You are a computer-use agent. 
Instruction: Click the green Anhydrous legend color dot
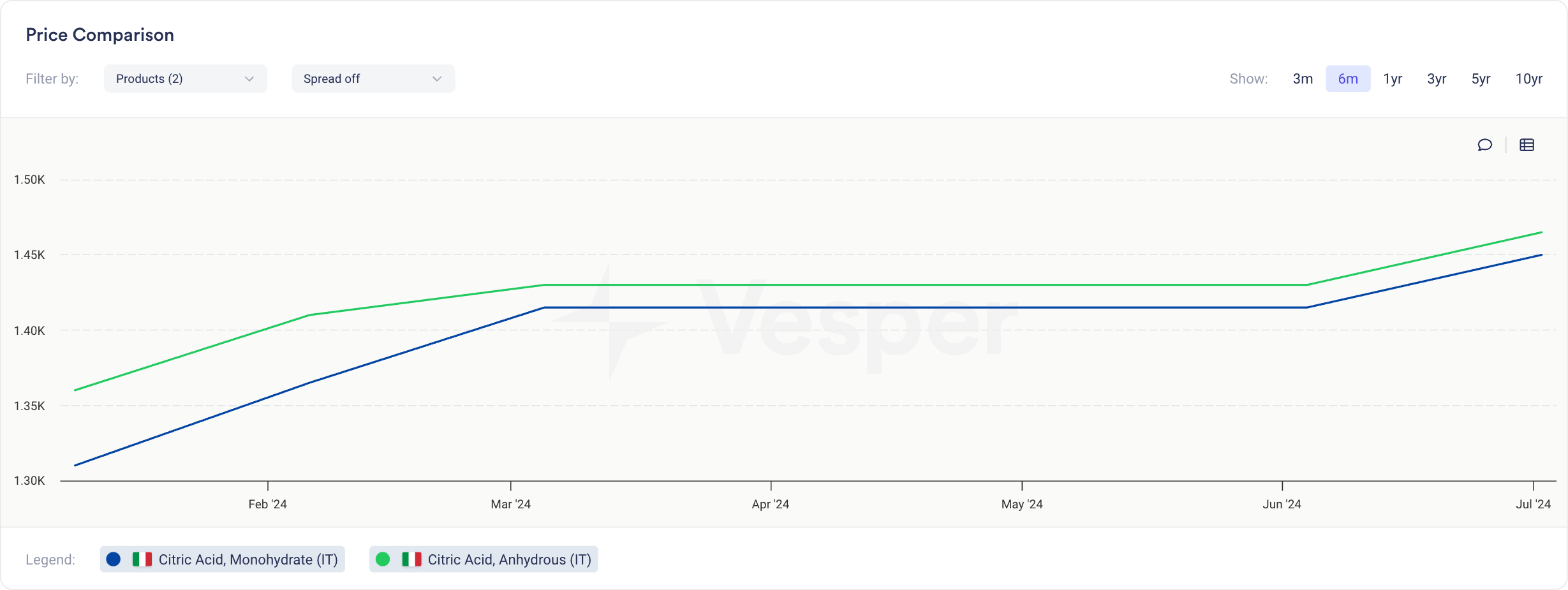point(383,559)
